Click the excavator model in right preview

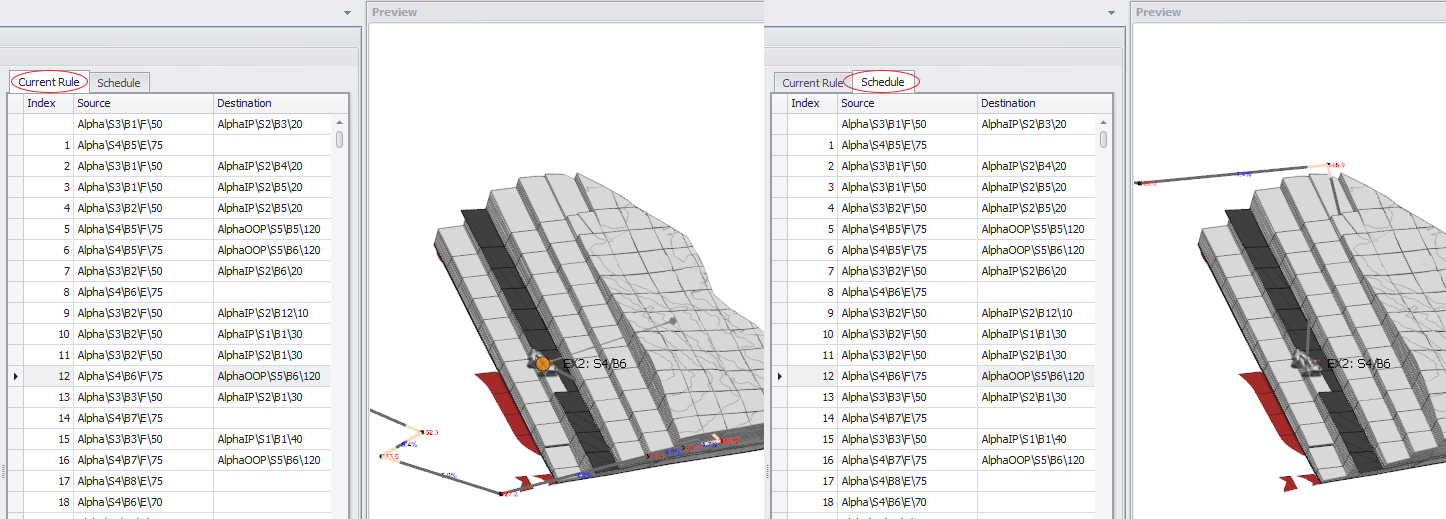(1304, 361)
